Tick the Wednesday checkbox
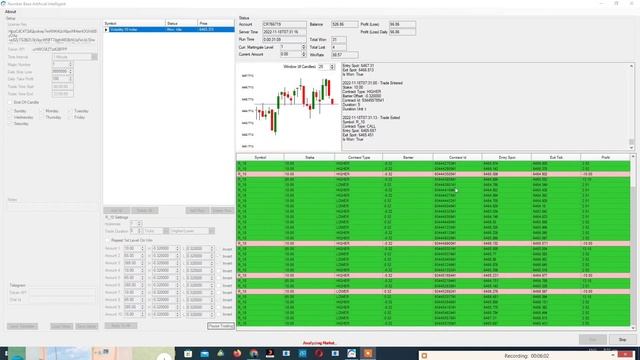This screenshot has width=640, height=360. tap(10, 118)
